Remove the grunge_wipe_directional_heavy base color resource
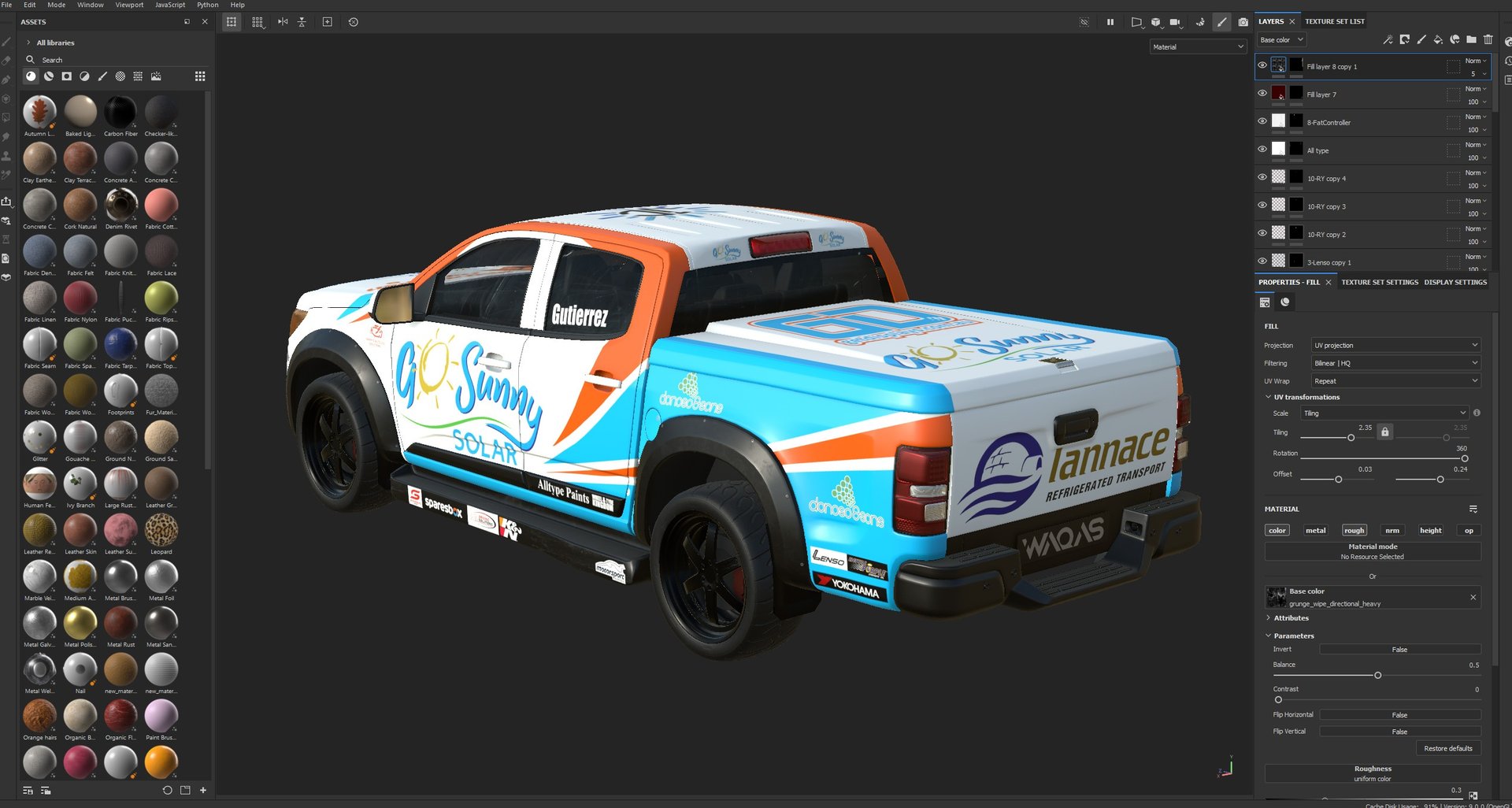1512x808 pixels. [x=1473, y=597]
